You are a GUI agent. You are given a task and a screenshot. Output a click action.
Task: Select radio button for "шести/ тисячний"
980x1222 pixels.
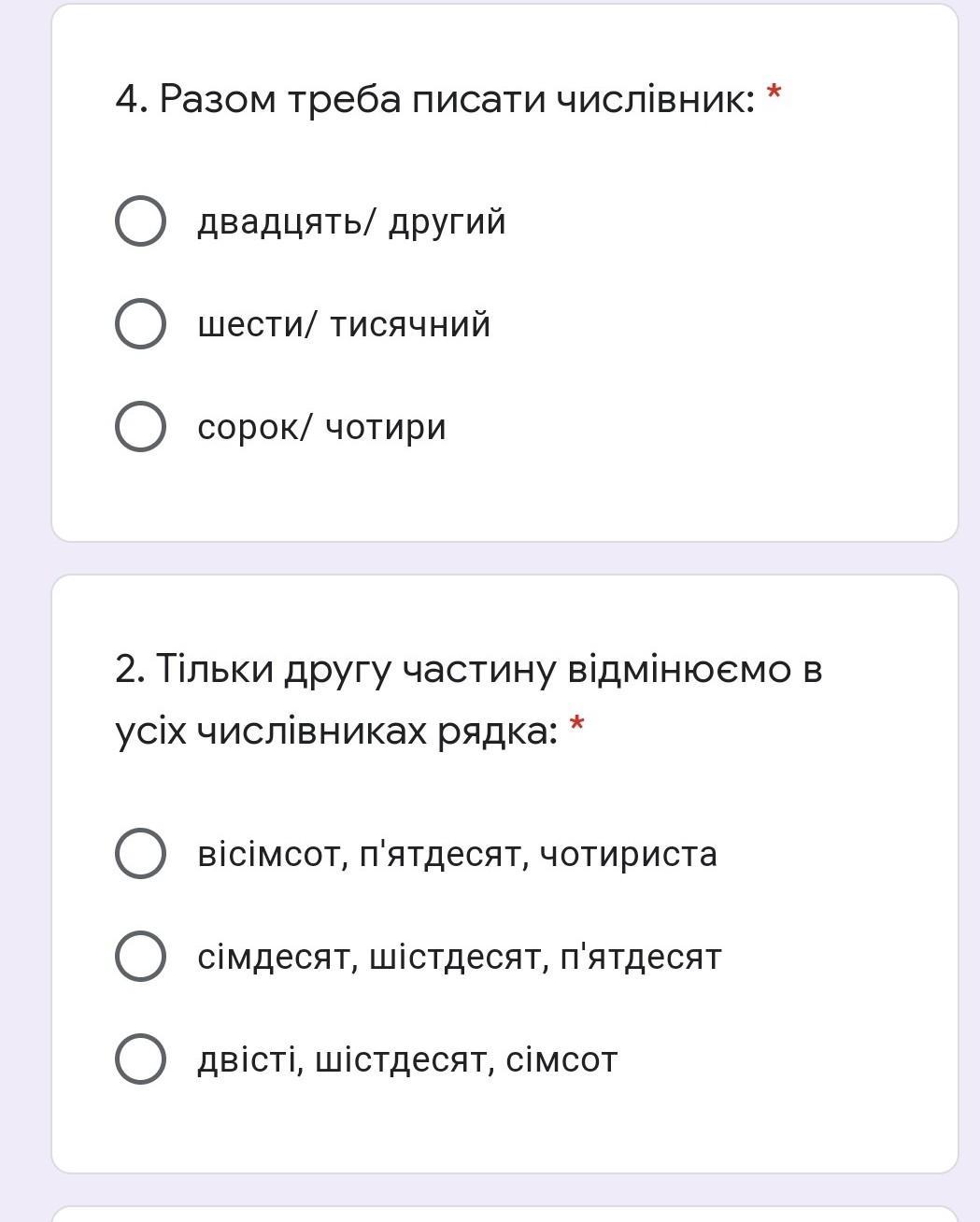[x=141, y=324]
